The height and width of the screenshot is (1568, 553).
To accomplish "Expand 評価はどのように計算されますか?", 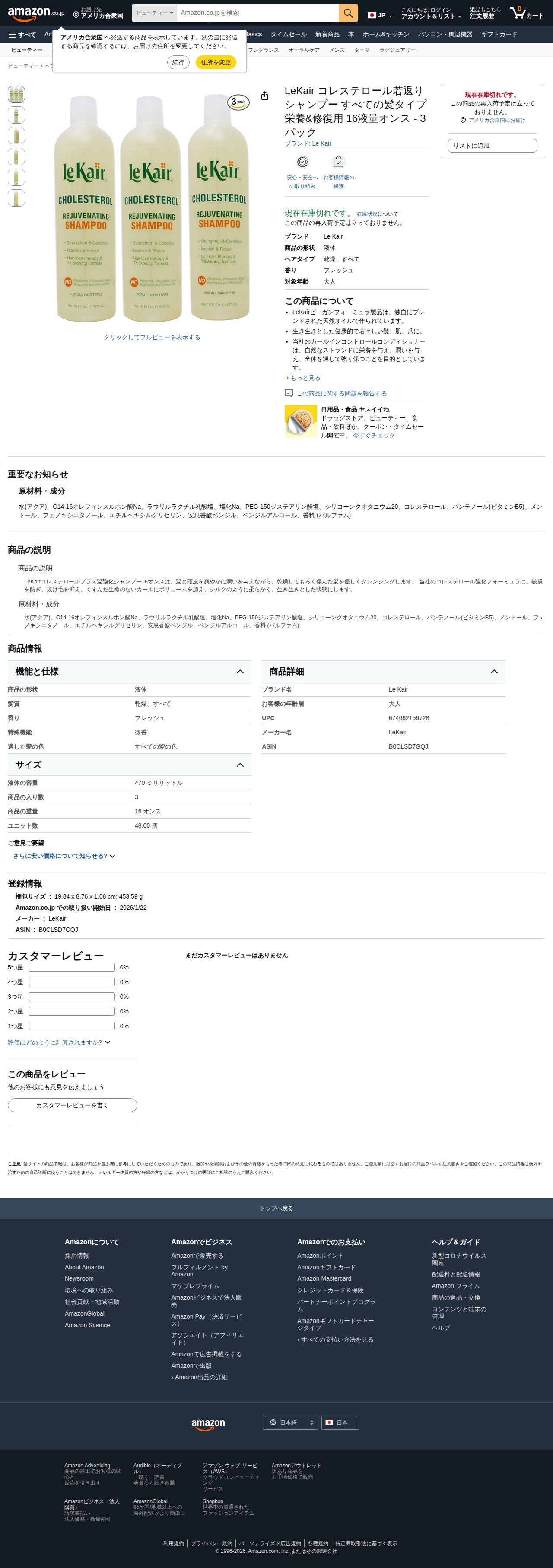I will (59, 1043).
